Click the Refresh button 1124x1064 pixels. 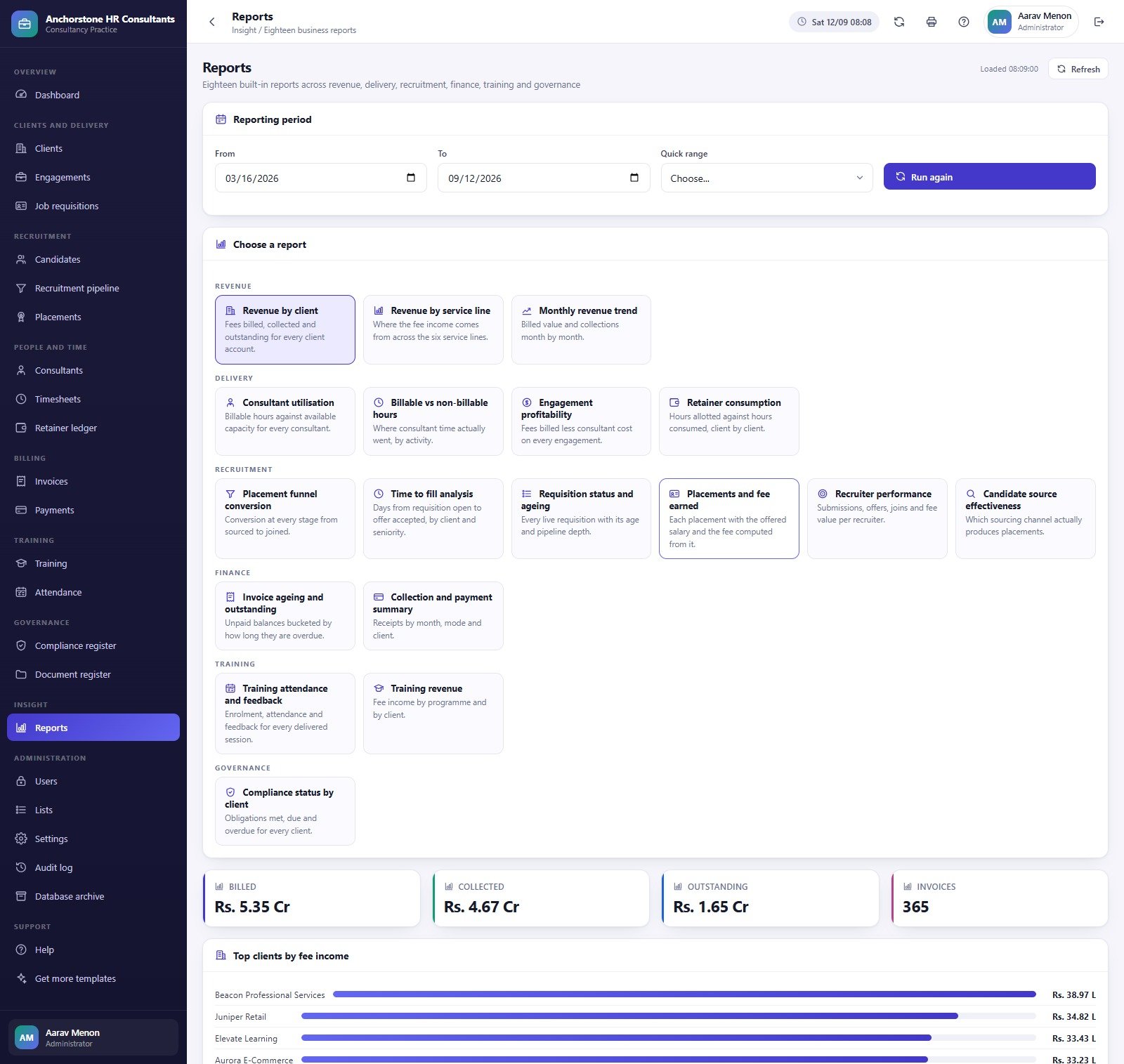[x=1078, y=69]
